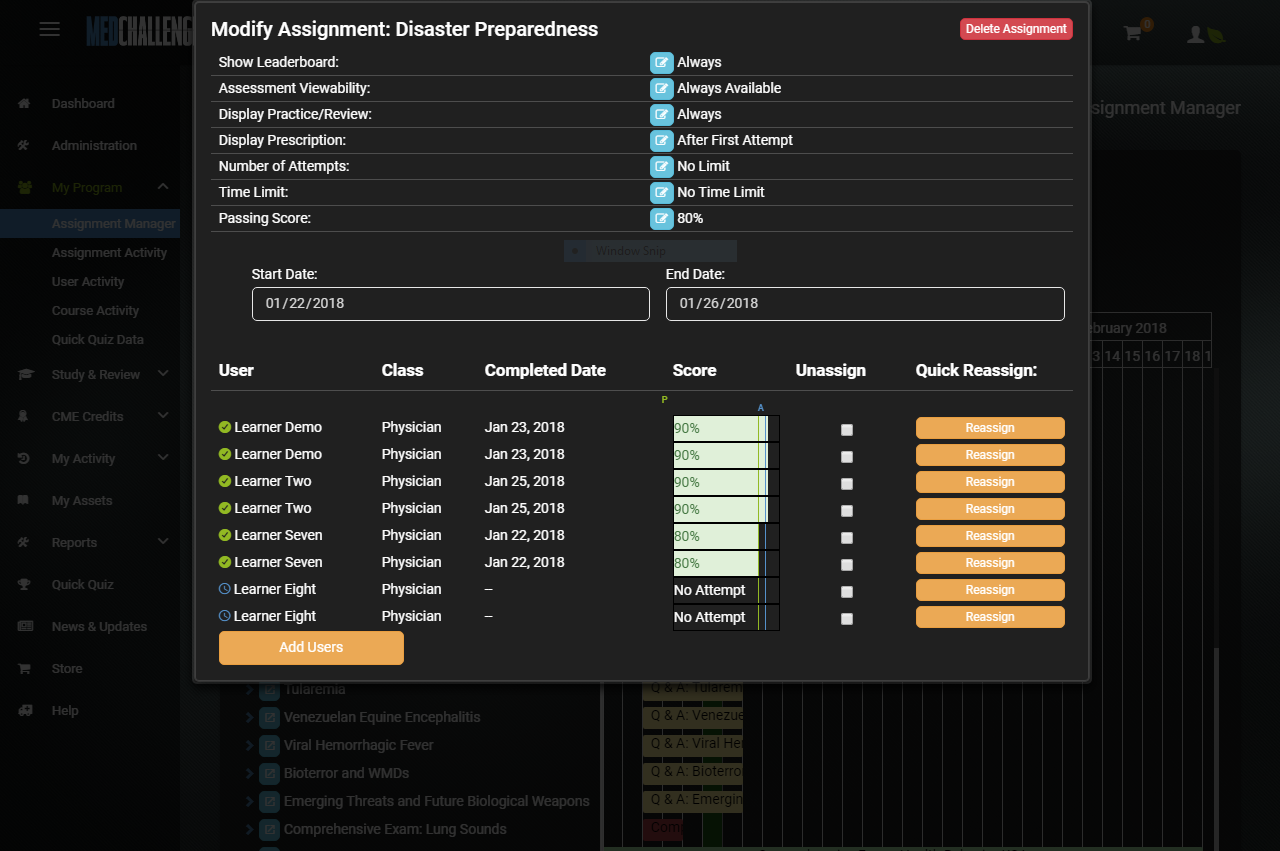Check Unassign for the second Learner Seven row
Viewport: 1280px width, 851px height.
(x=847, y=565)
